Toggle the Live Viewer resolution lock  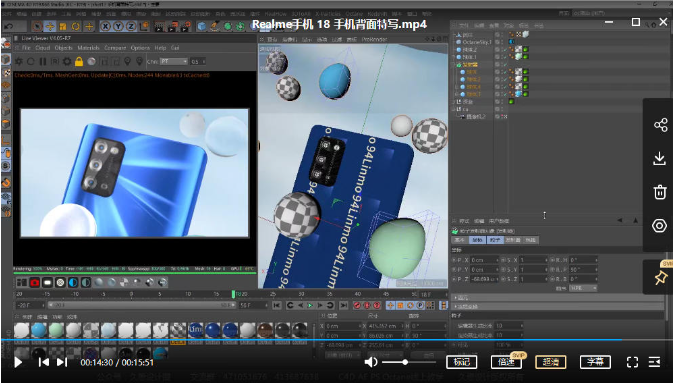click(x=79, y=61)
